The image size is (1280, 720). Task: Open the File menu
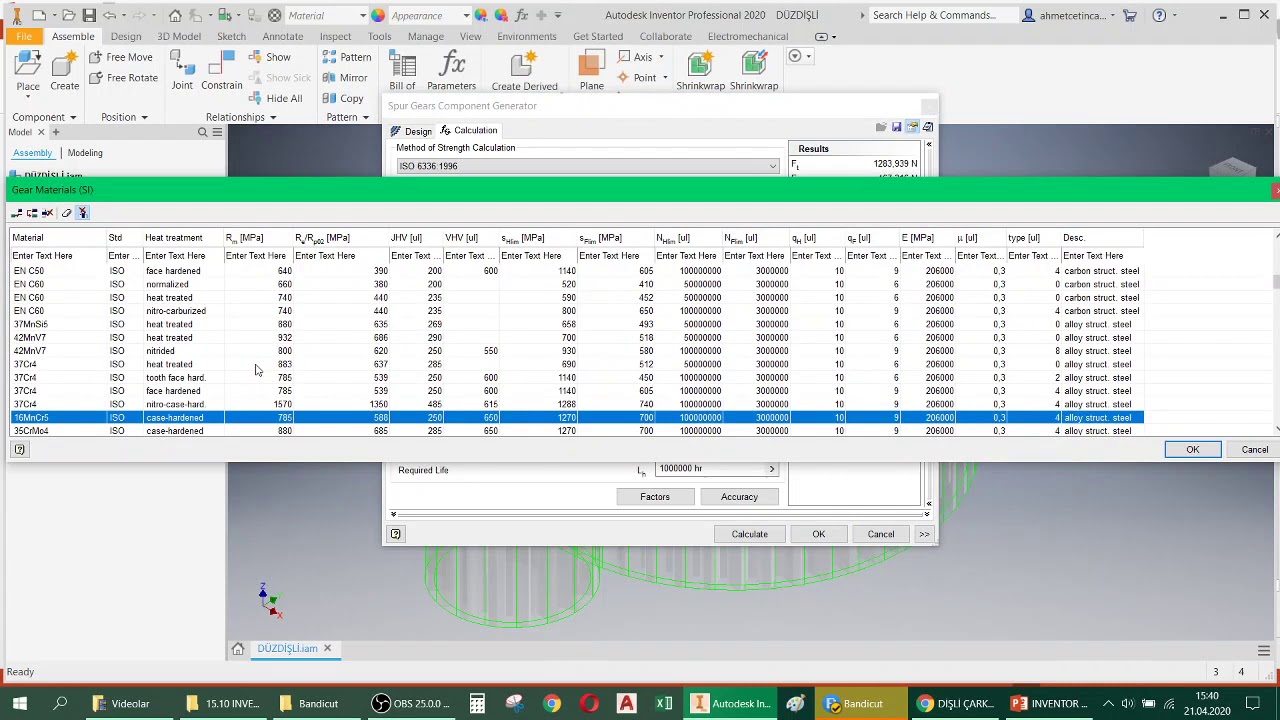tap(23, 36)
